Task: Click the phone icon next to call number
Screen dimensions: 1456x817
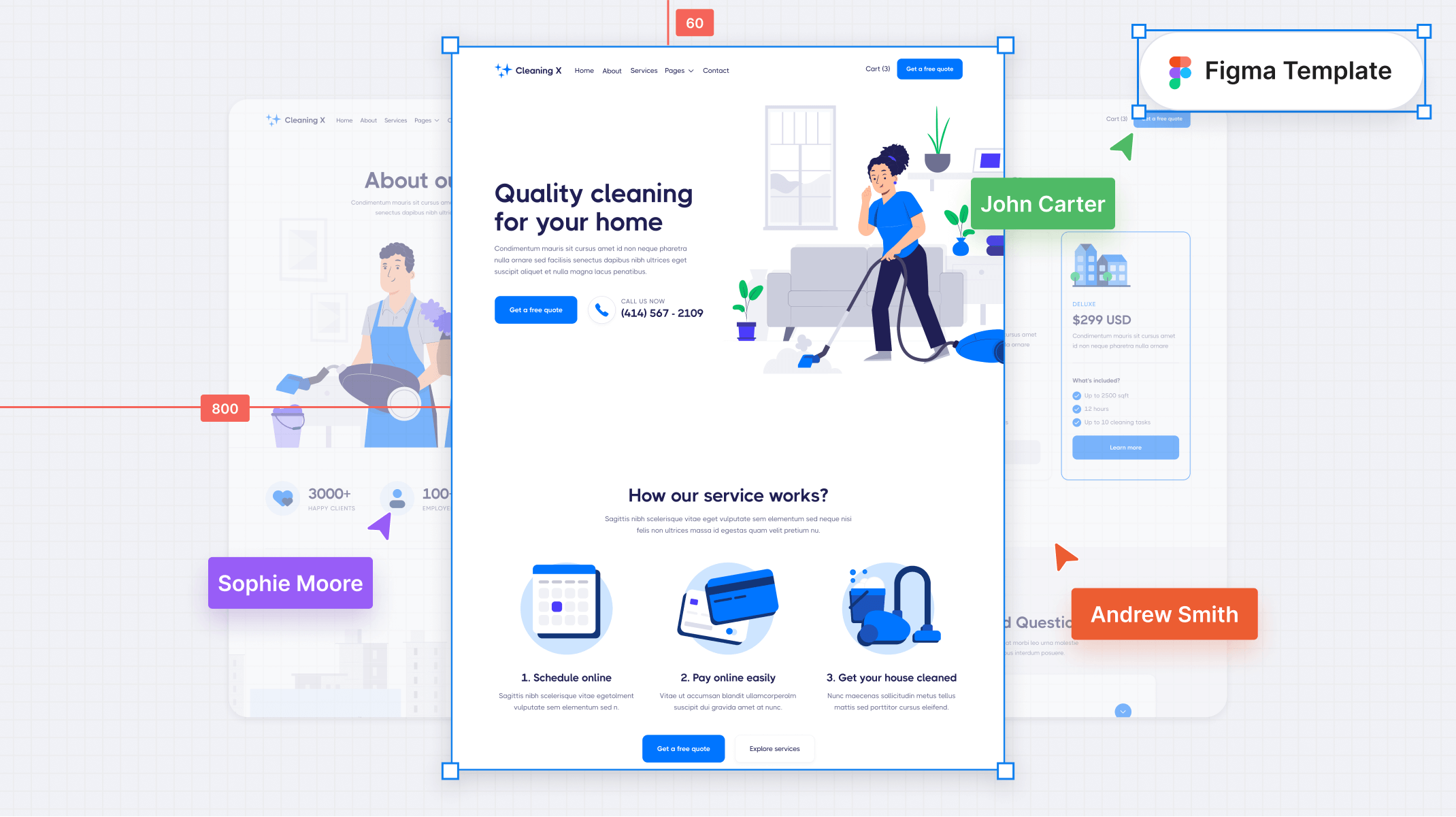Action: 602,308
